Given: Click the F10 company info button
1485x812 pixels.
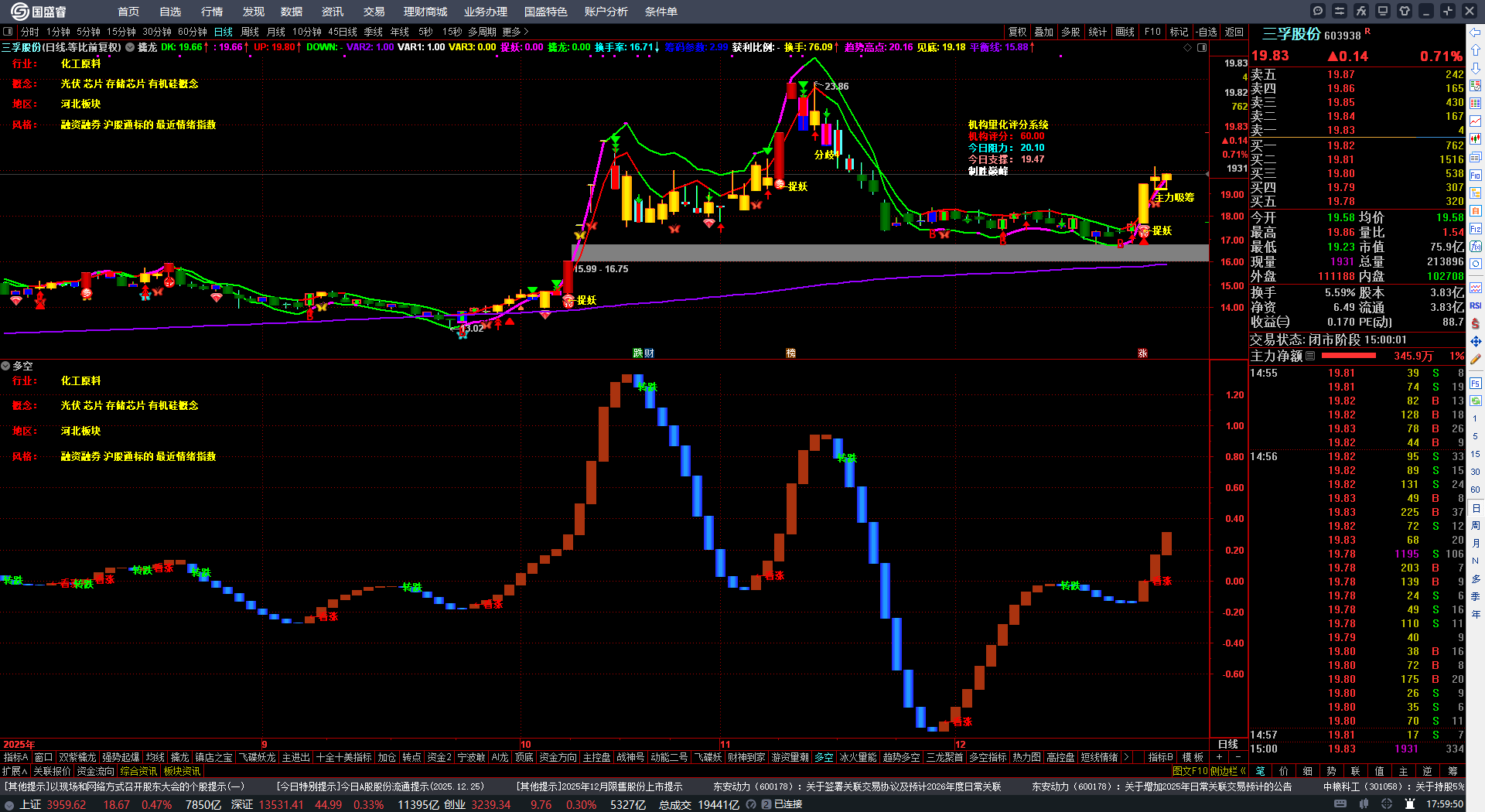Looking at the screenshot, I should [1152, 32].
